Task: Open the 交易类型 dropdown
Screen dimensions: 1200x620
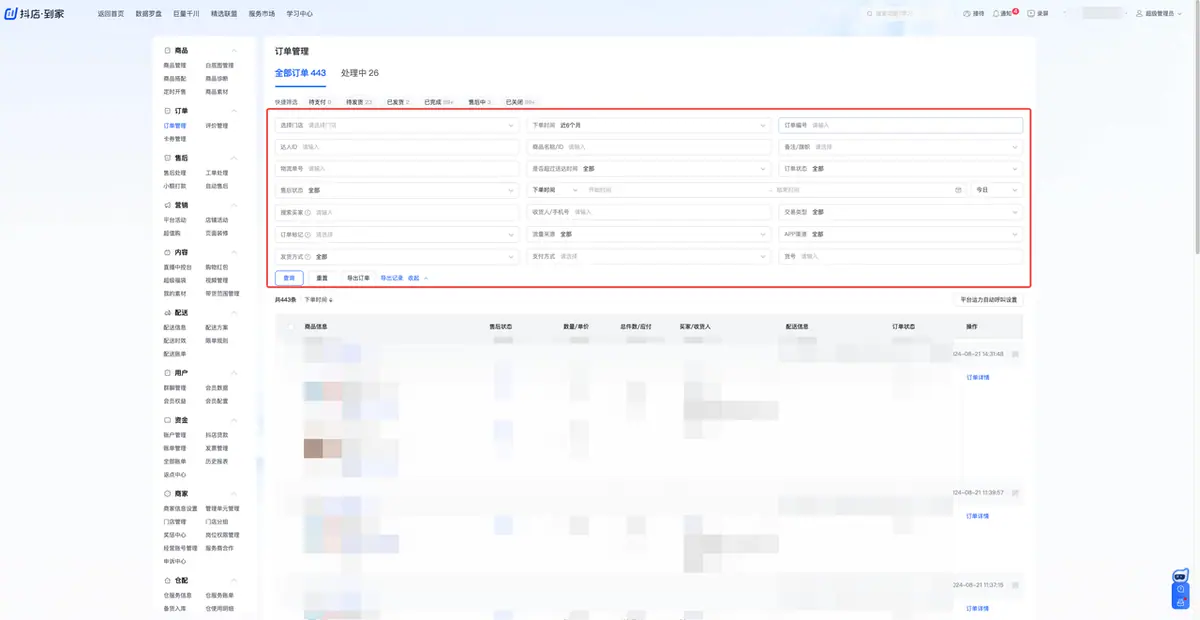Action: [x=901, y=212]
